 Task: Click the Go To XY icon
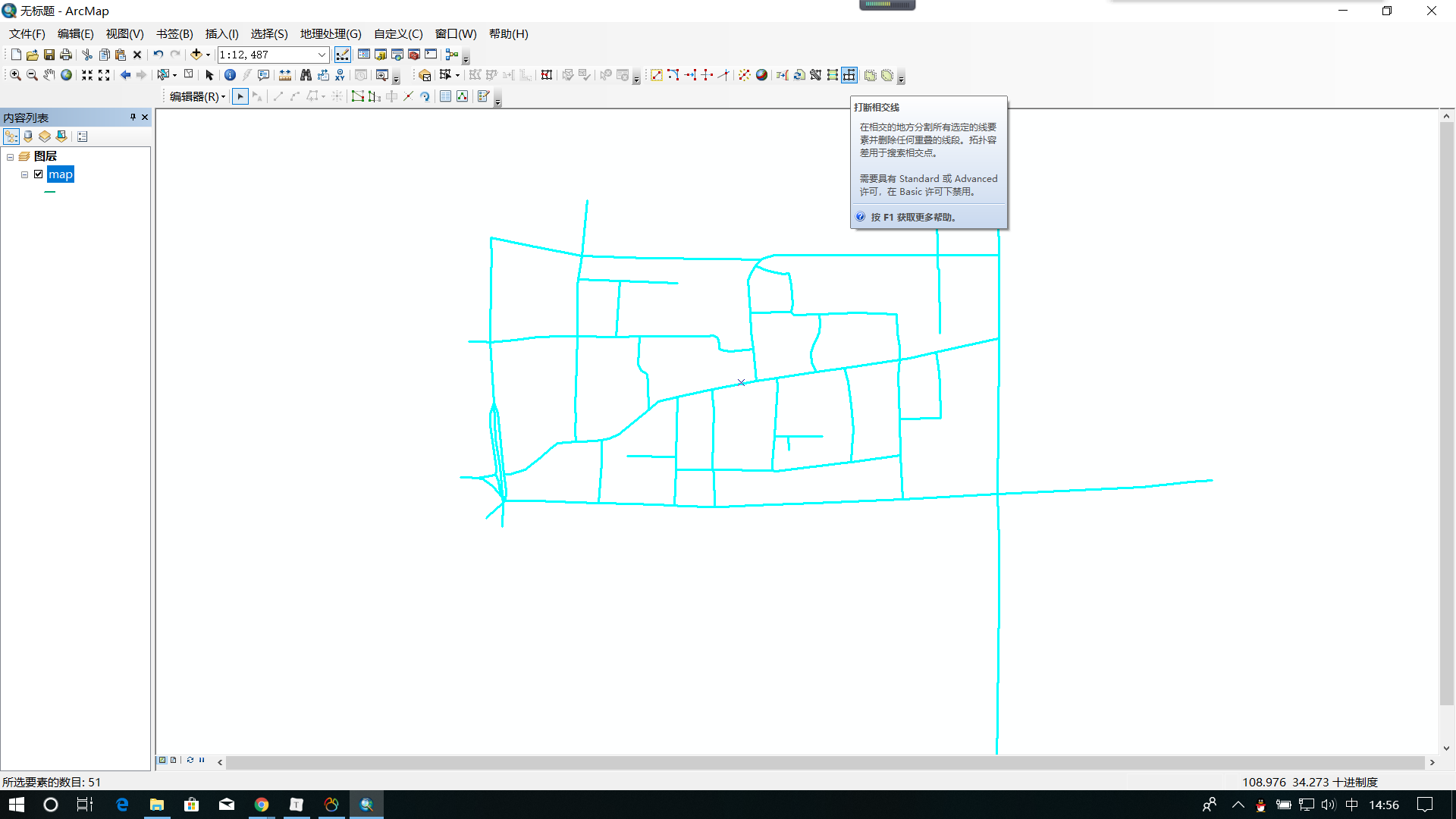[x=340, y=75]
